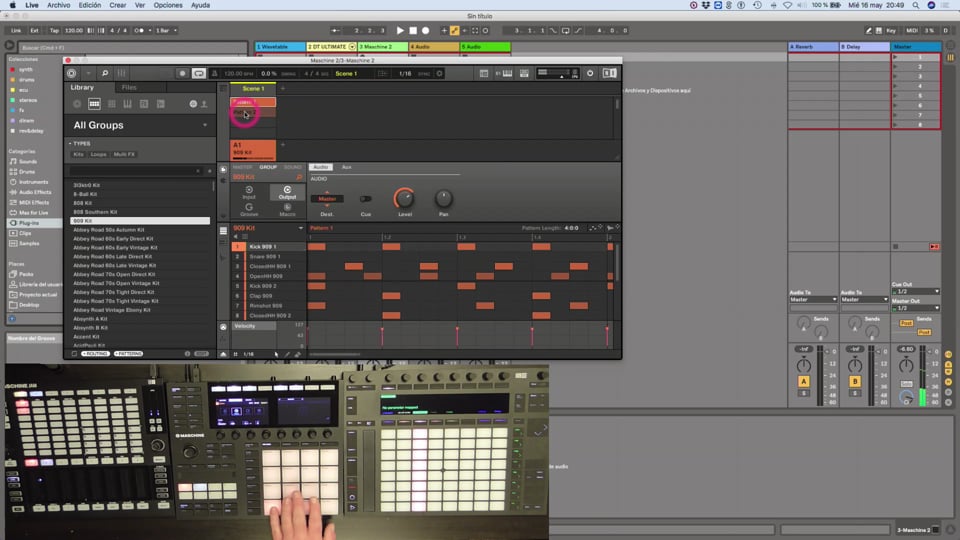Click the Stop button in Ableton transport
The width and height of the screenshot is (960, 540).
[413, 30]
